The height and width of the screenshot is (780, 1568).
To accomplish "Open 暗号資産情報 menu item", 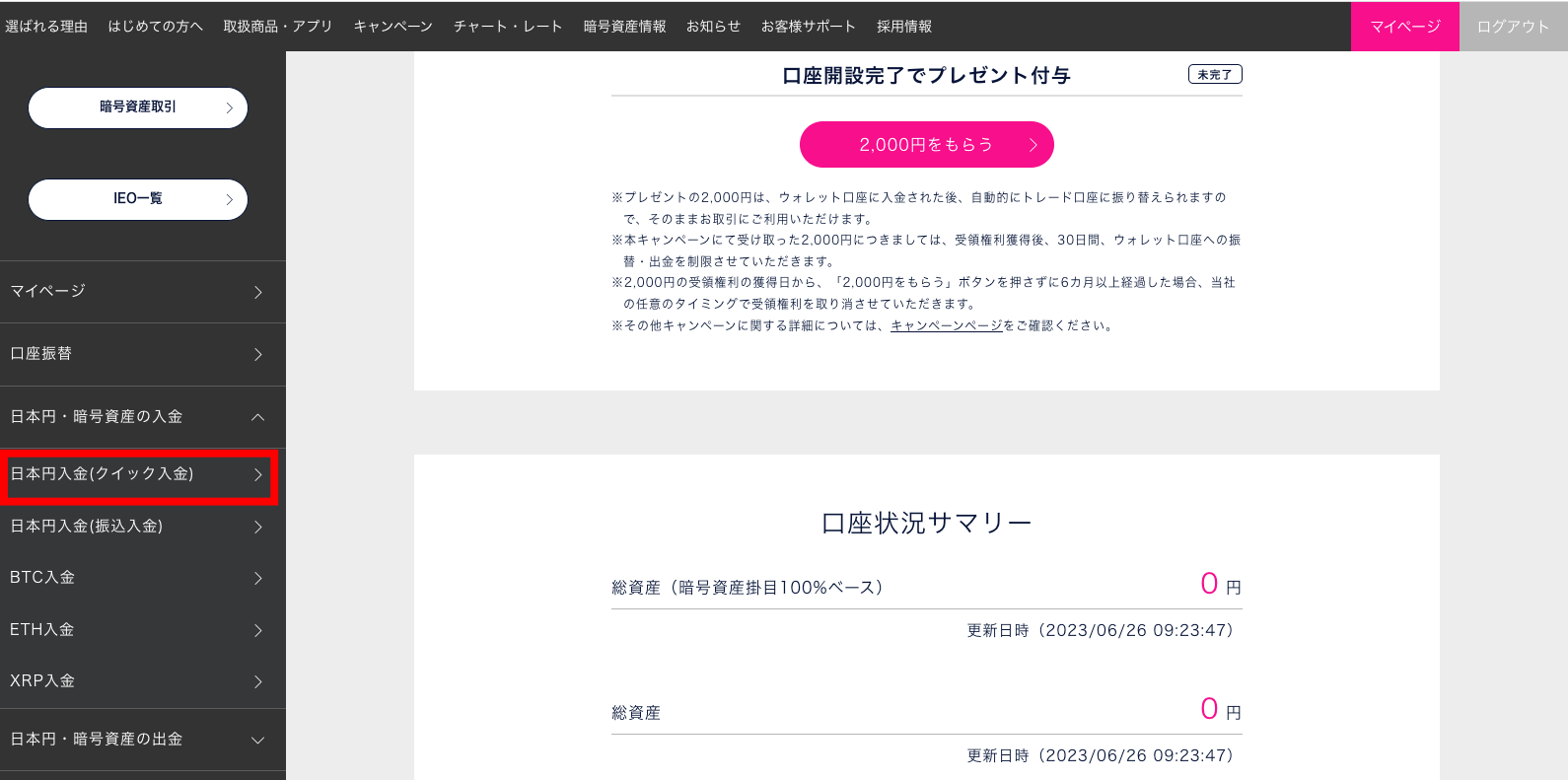I will pos(625,27).
